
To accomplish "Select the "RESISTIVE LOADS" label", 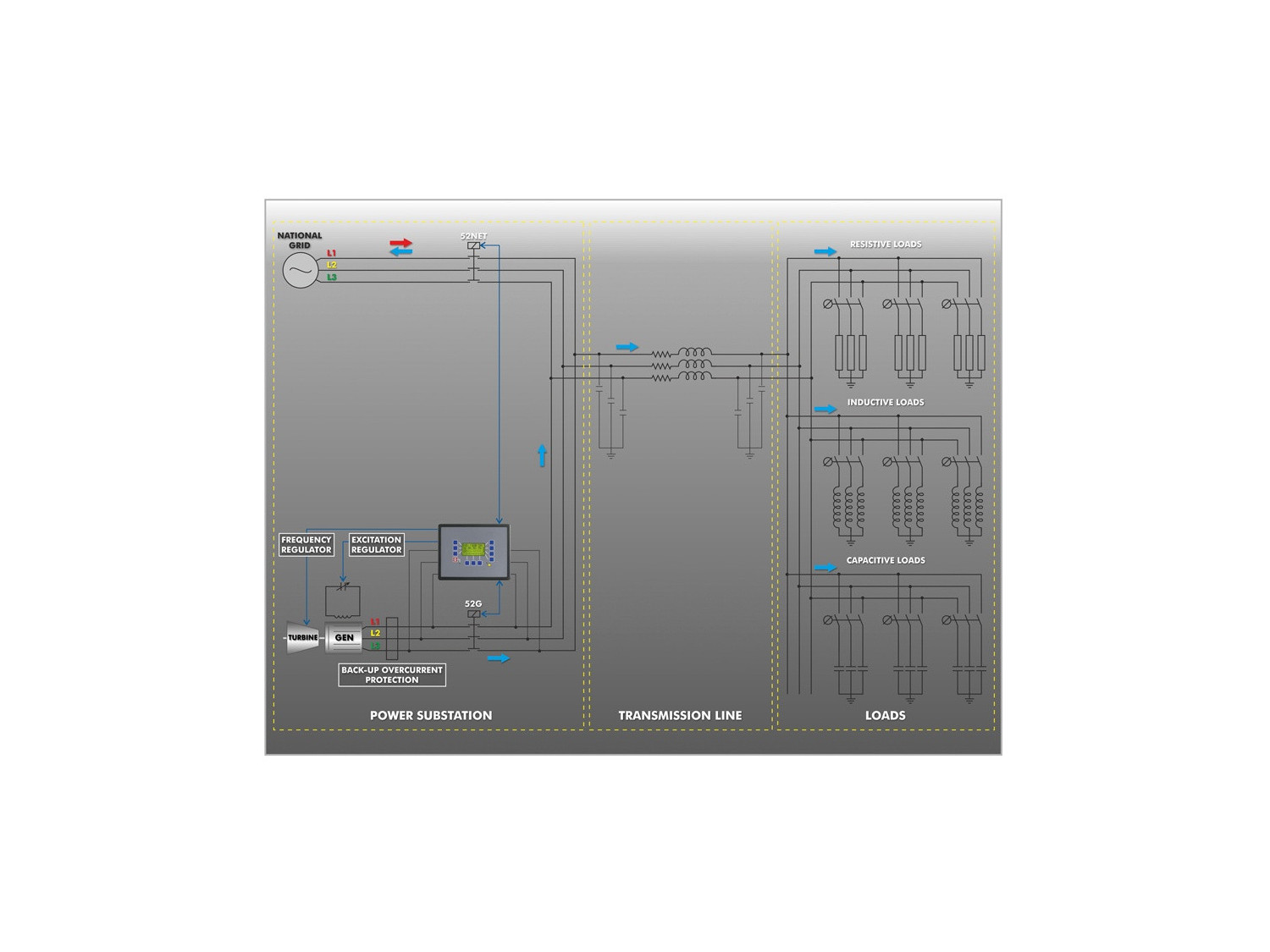I will 886,244.
